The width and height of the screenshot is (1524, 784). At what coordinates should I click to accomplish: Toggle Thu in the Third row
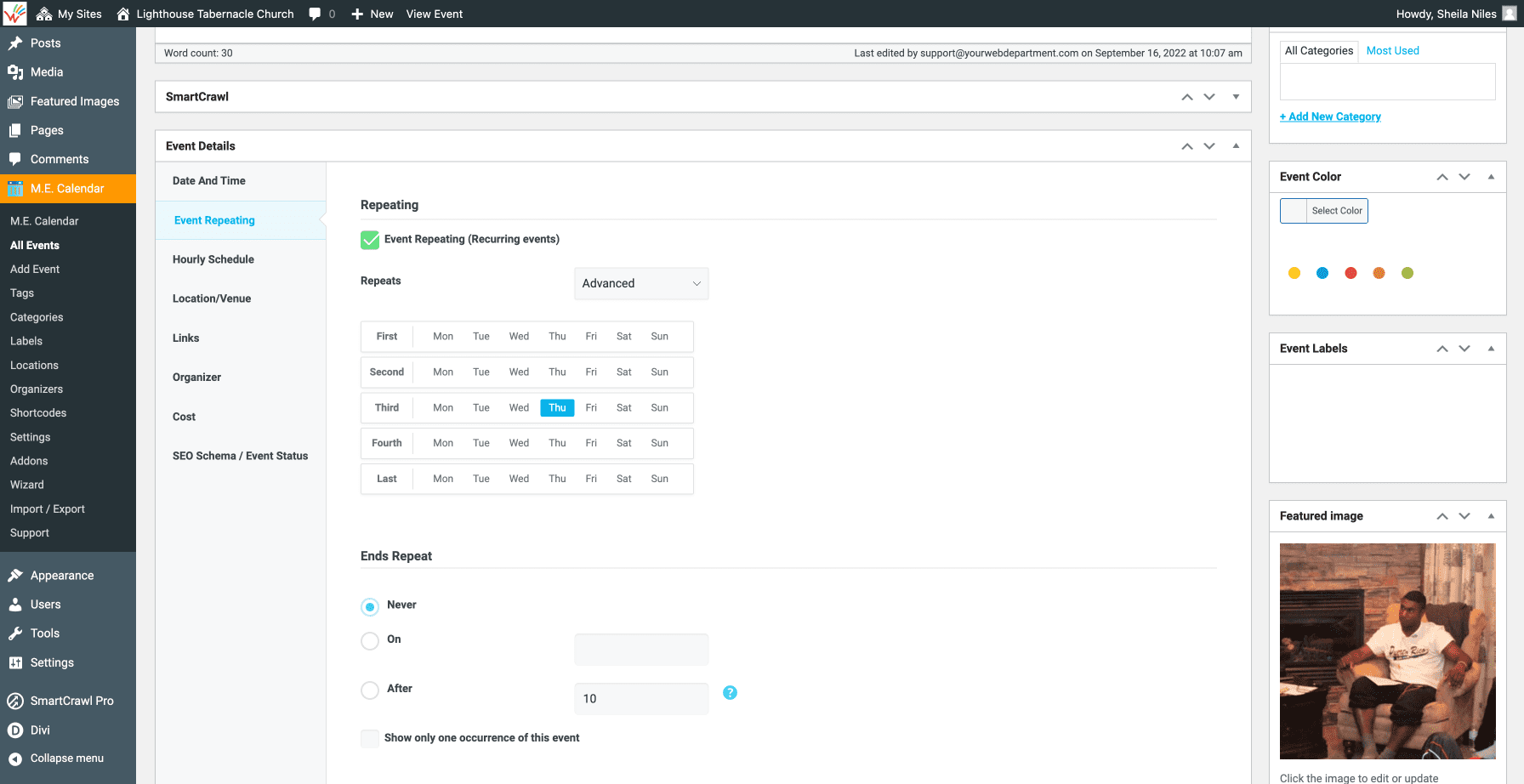(x=557, y=408)
